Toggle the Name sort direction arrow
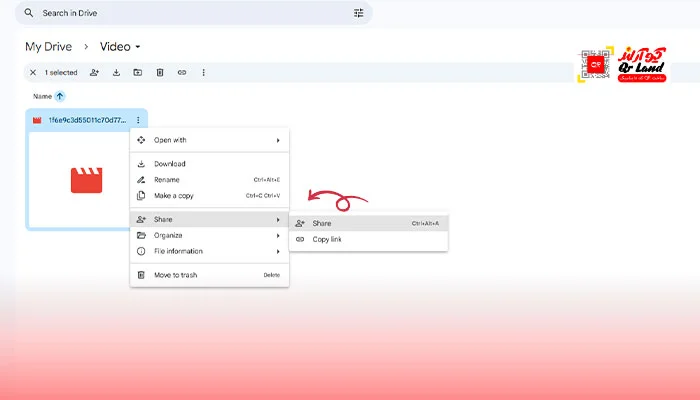The height and width of the screenshot is (400, 700). [60, 96]
